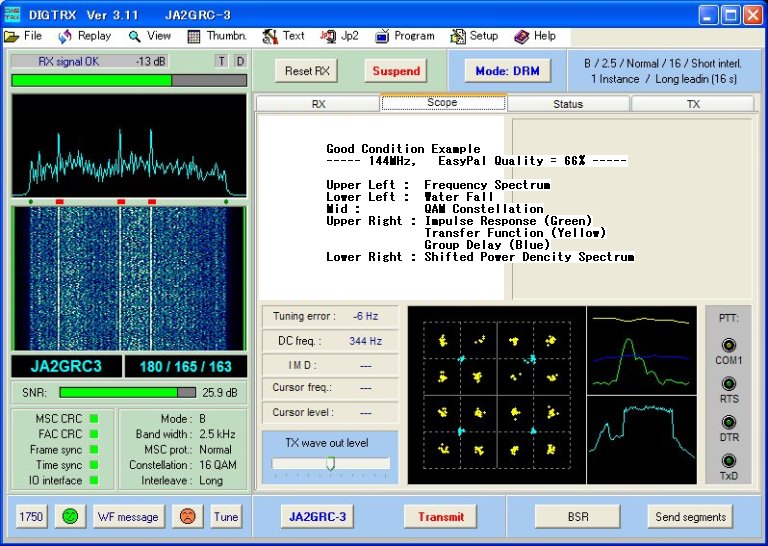Image resolution: width=768 pixels, height=546 pixels.
Task: Open the Help menu
Action: (x=535, y=36)
